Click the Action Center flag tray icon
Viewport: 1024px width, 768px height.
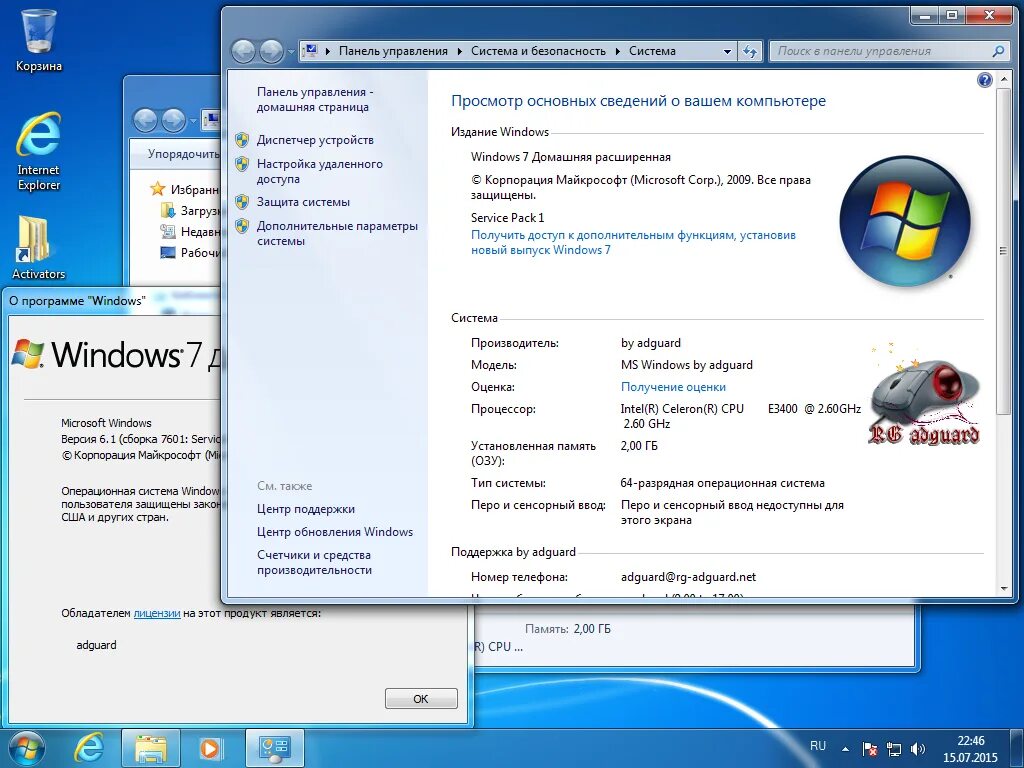869,749
